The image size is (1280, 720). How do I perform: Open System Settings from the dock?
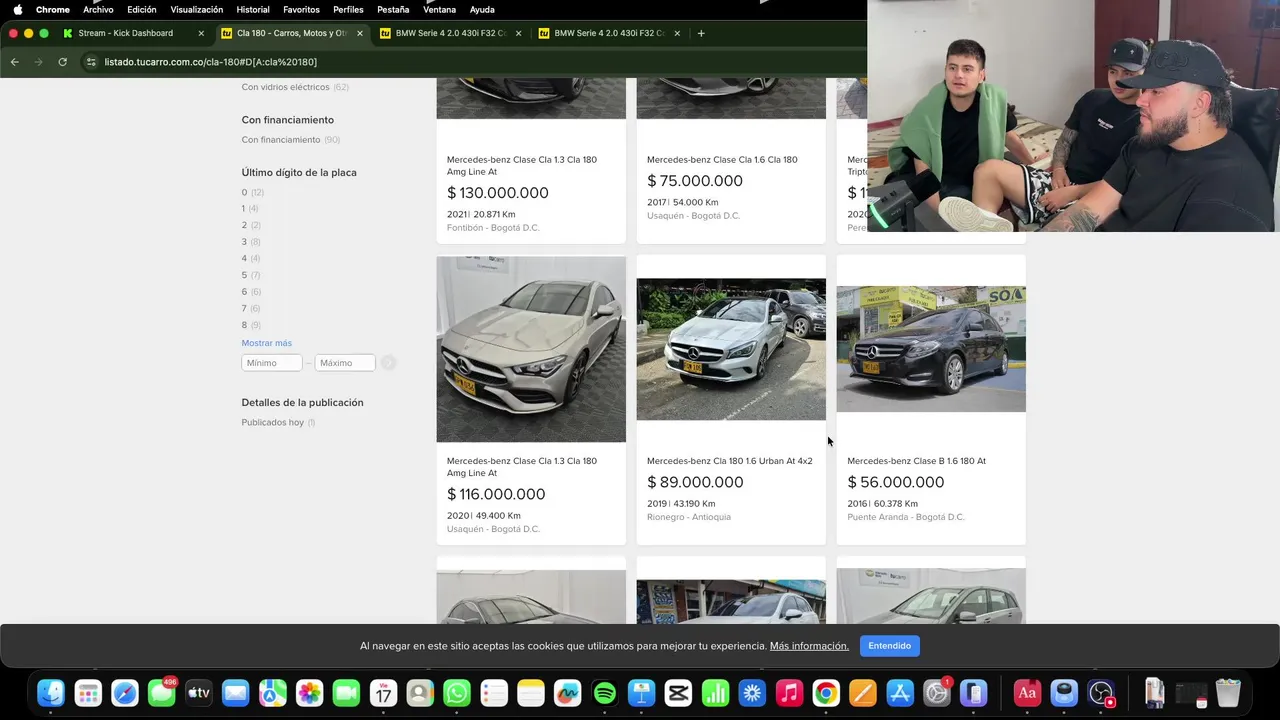937,693
